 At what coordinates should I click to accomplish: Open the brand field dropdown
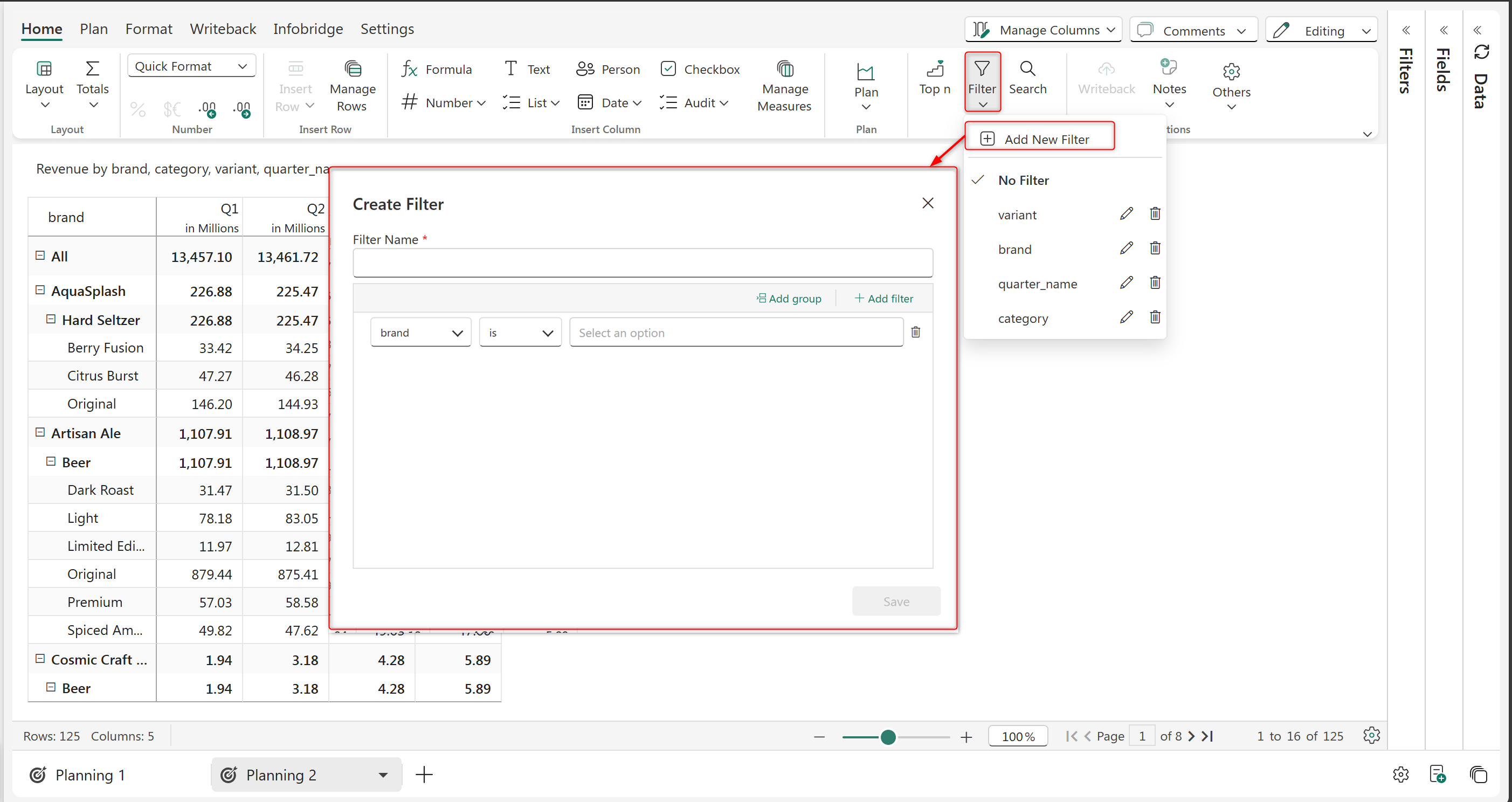(x=420, y=333)
